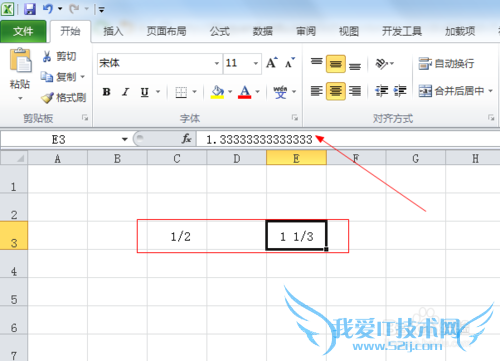Open the Name Box dropdown arrow
This screenshot has height=361, width=500.
tap(125, 139)
